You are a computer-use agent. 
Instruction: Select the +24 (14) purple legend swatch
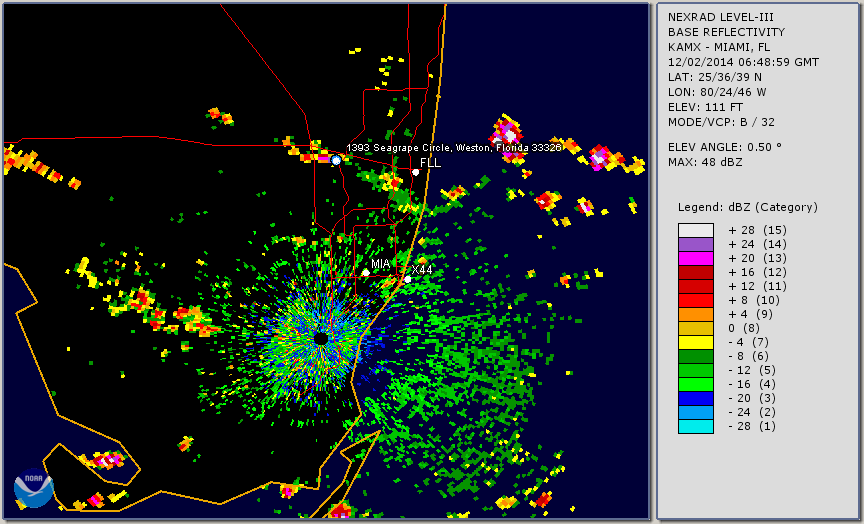tap(696, 244)
